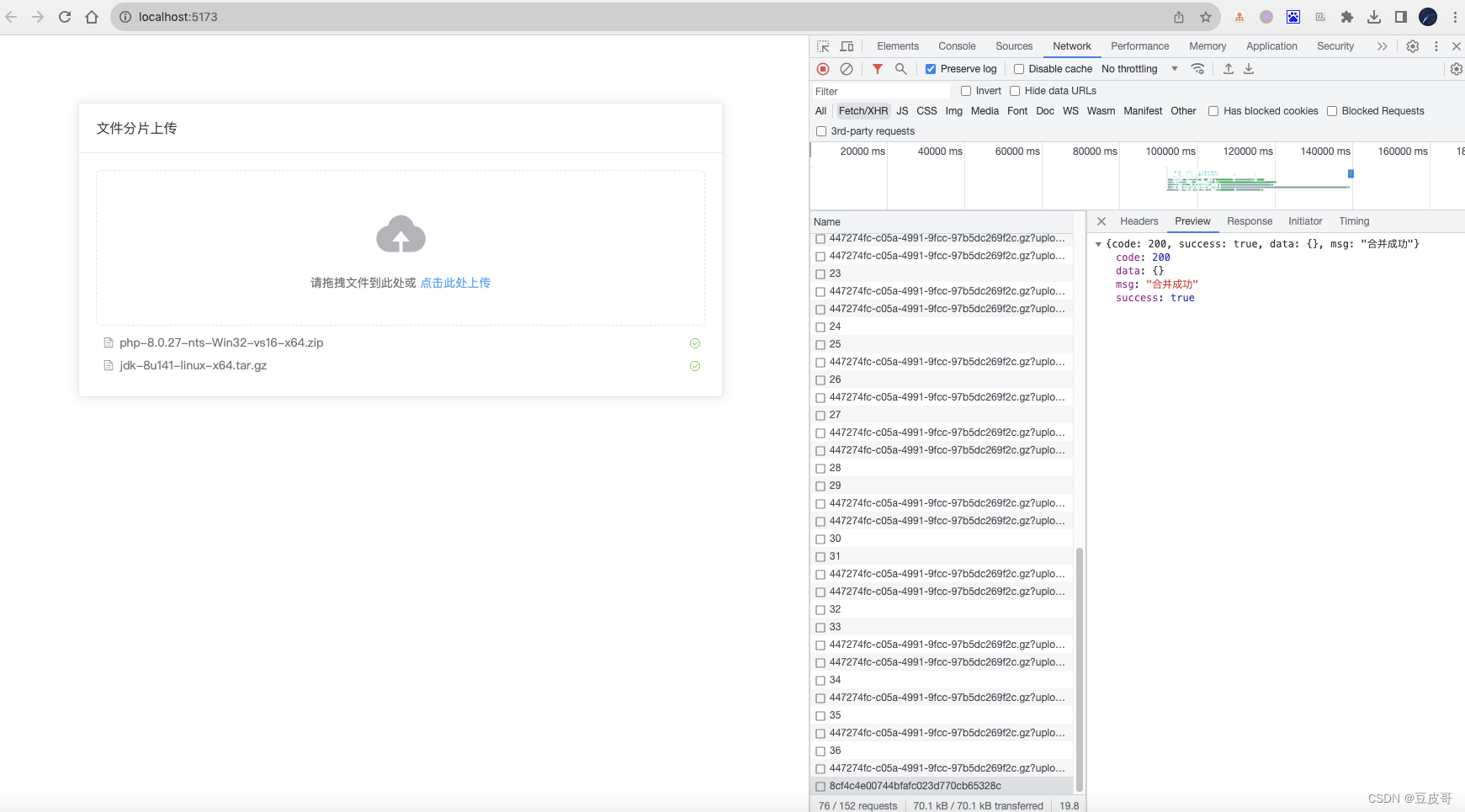Enable the Disable cache checkbox
1465x812 pixels.
coord(1019,69)
